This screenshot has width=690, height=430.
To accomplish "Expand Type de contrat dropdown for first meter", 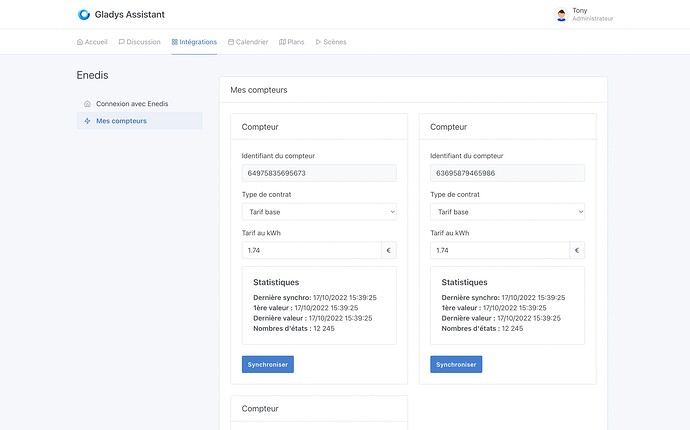I will [x=319, y=212].
